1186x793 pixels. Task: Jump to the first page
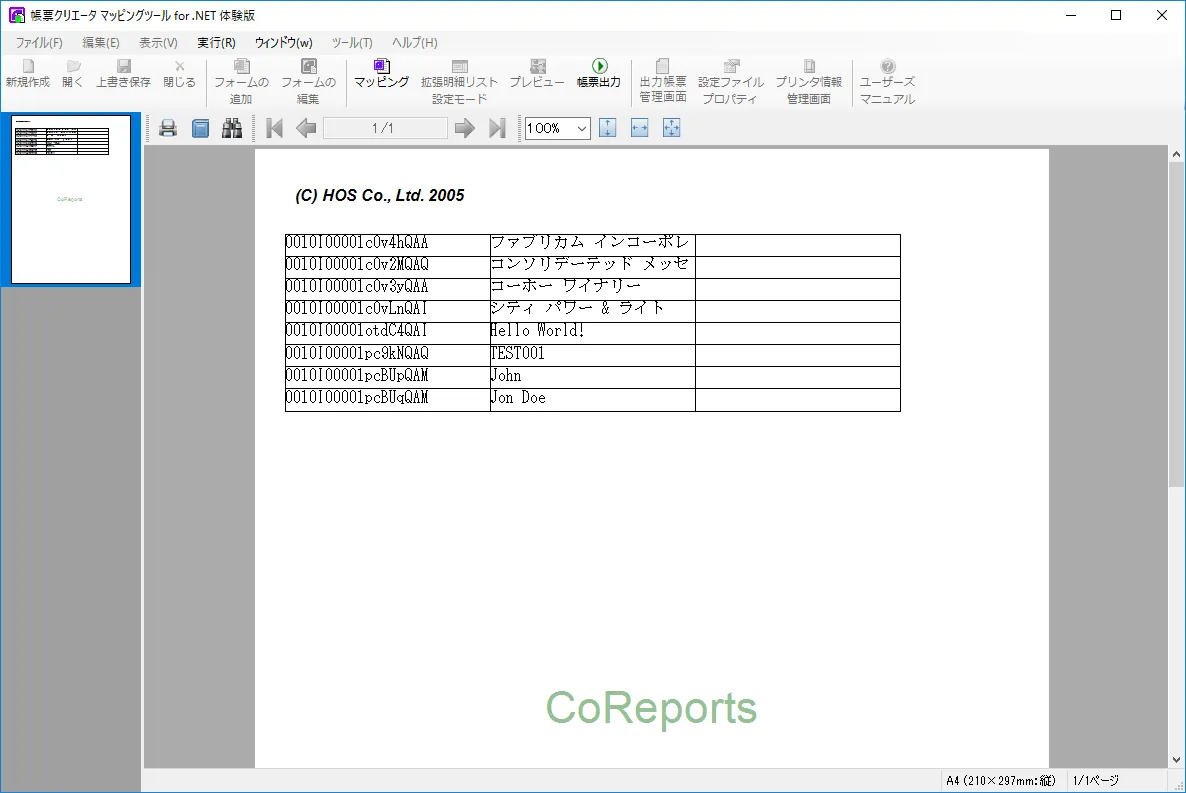coord(275,128)
